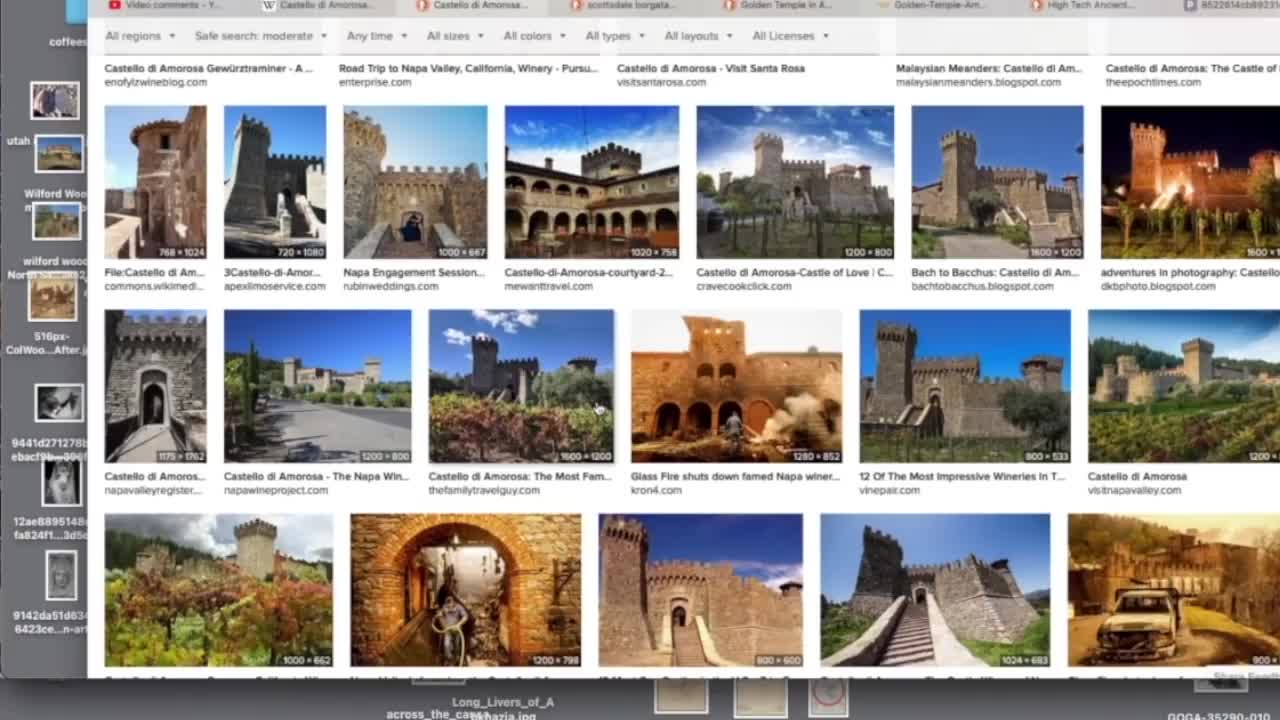Open the commons.wikimedia castle tower thumbnail
Viewport: 1280px width, 720px height.
(155, 182)
